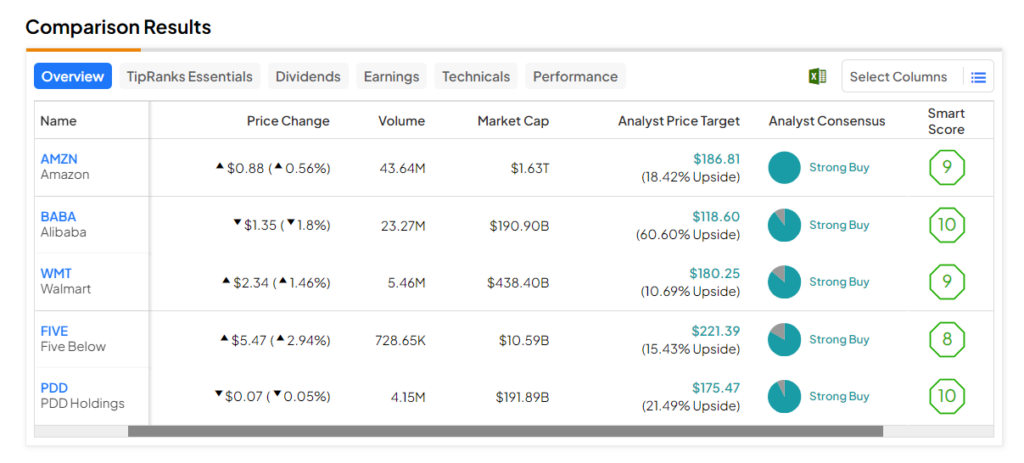Open the BABA ticker link

point(58,216)
